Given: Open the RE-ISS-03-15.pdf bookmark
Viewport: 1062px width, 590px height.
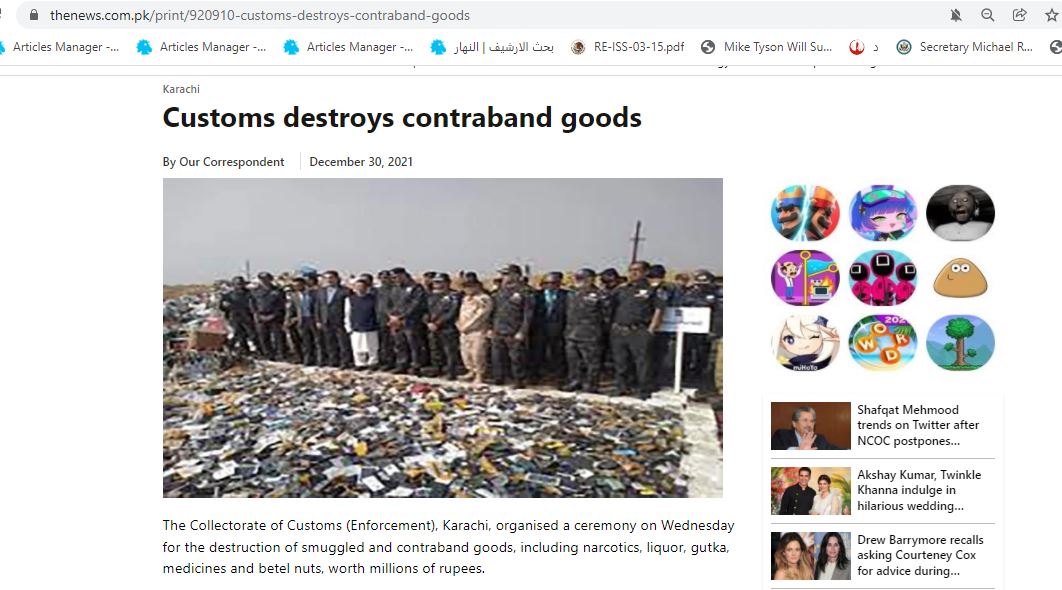Looking at the screenshot, I should [x=628, y=47].
